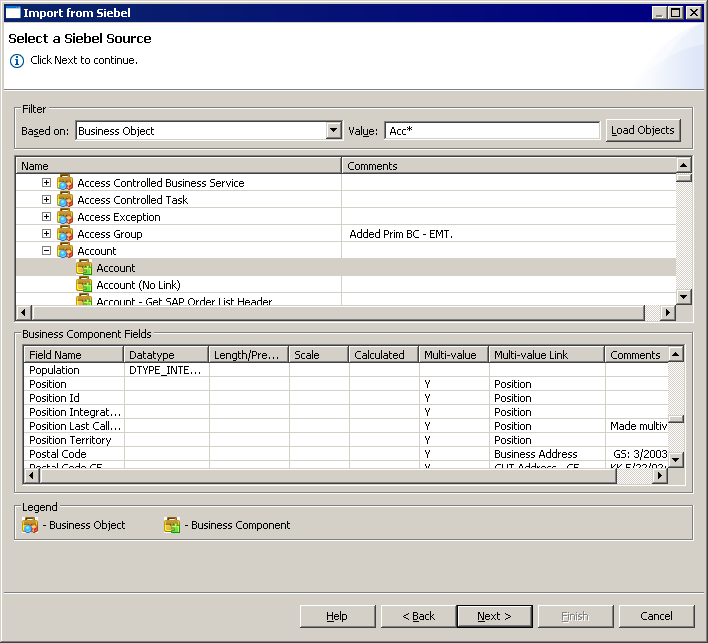Click the Calculated column header
This screenshot has width=708, height=643.
pos(384,355)
